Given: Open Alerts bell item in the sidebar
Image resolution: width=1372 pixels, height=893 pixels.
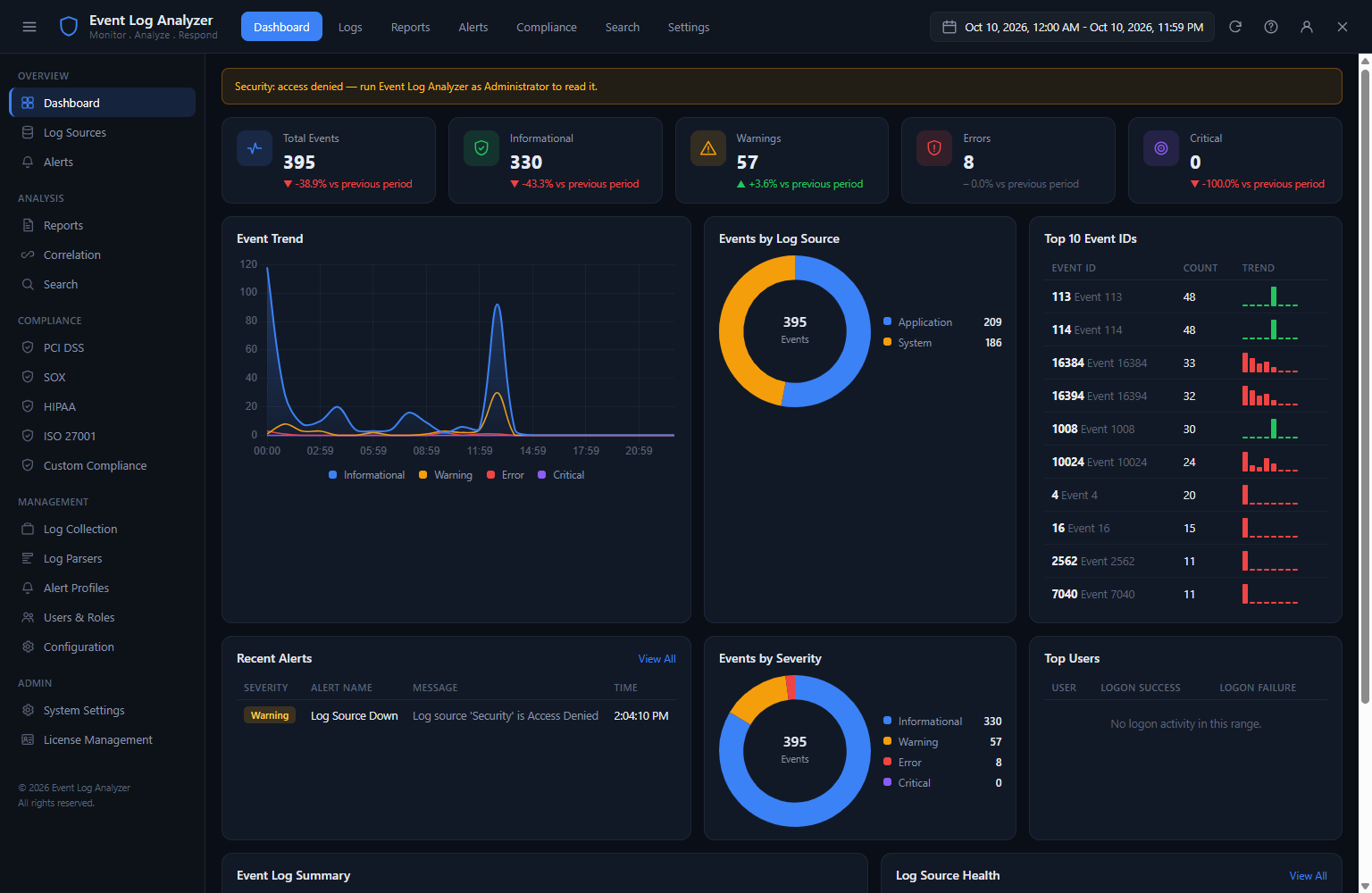Looking at the screenshot, I should click(x=102, y=162).
